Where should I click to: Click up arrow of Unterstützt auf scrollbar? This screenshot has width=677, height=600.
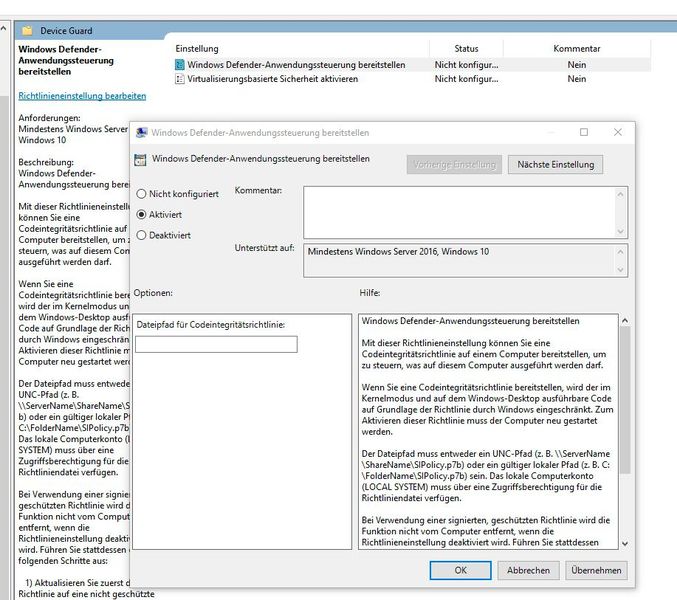click(620, 251)
